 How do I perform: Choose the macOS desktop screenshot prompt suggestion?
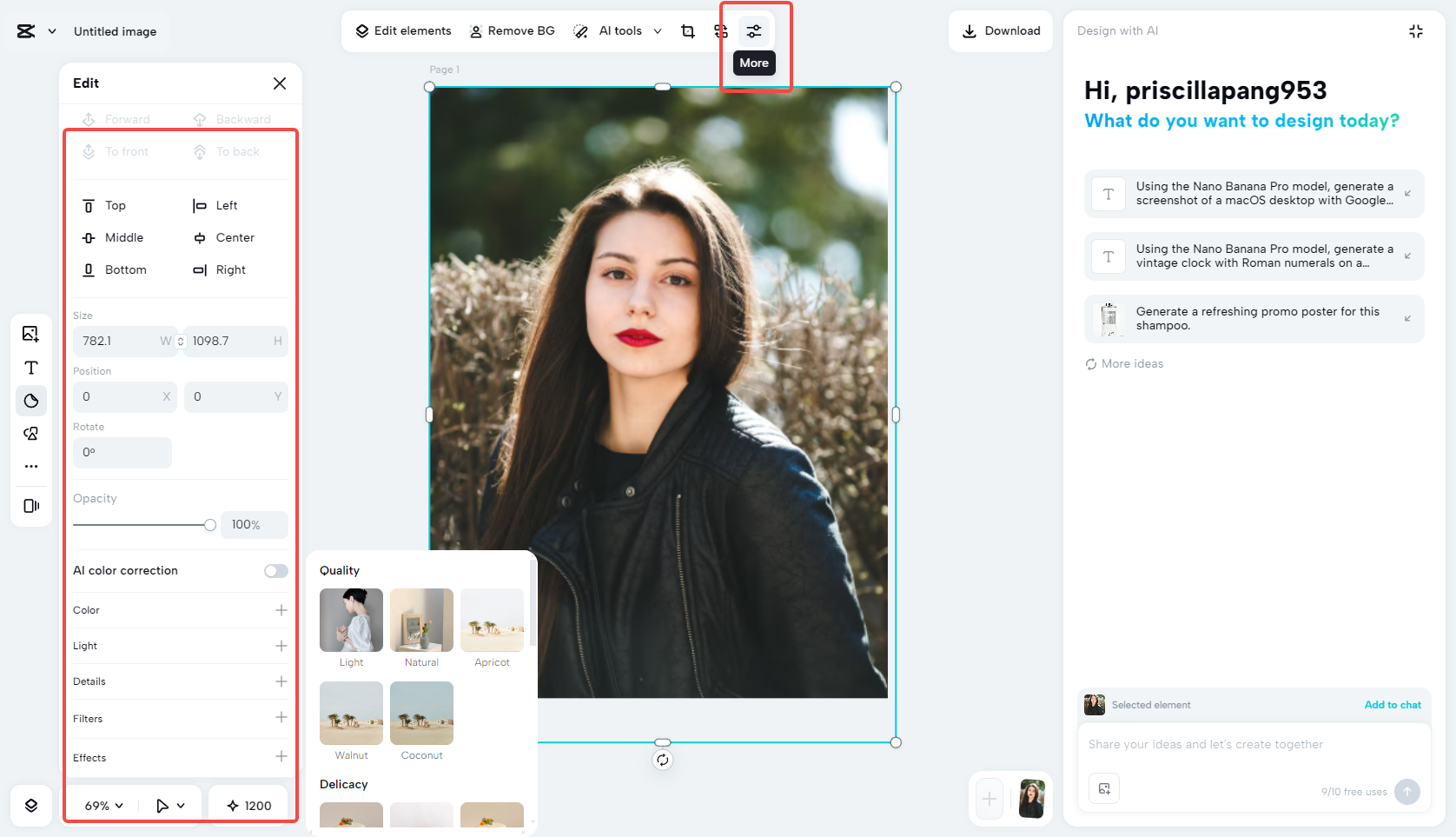(x=1254, y=194)
